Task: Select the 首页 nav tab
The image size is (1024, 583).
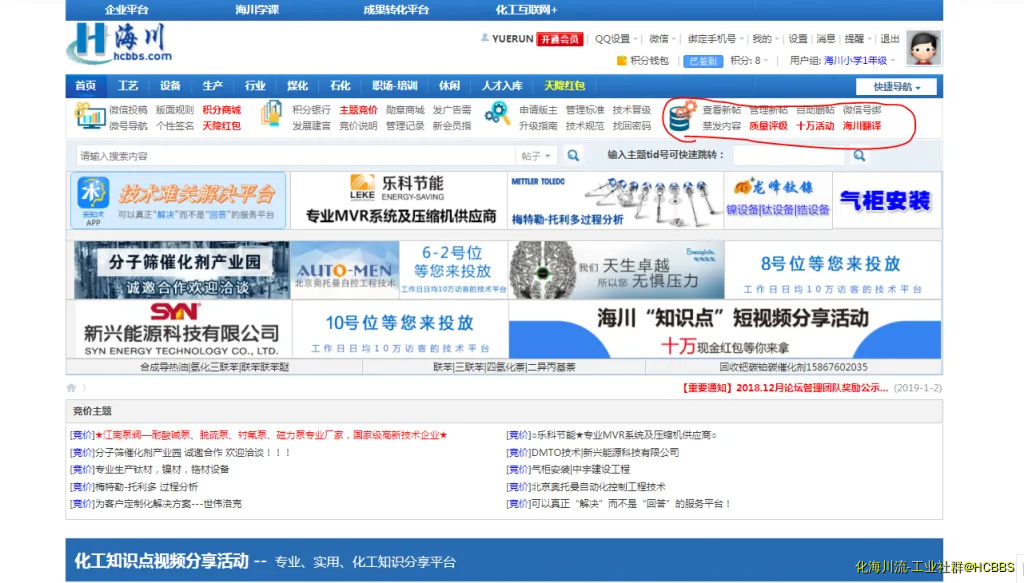Action: tap(85, 86)
